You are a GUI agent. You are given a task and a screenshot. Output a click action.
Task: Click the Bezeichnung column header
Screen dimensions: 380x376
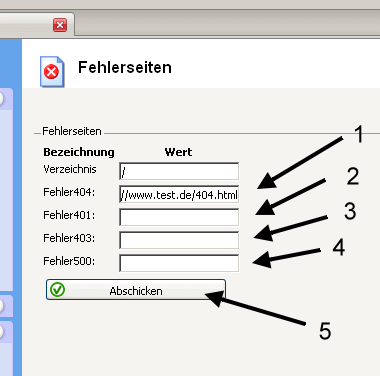[79, 152]
